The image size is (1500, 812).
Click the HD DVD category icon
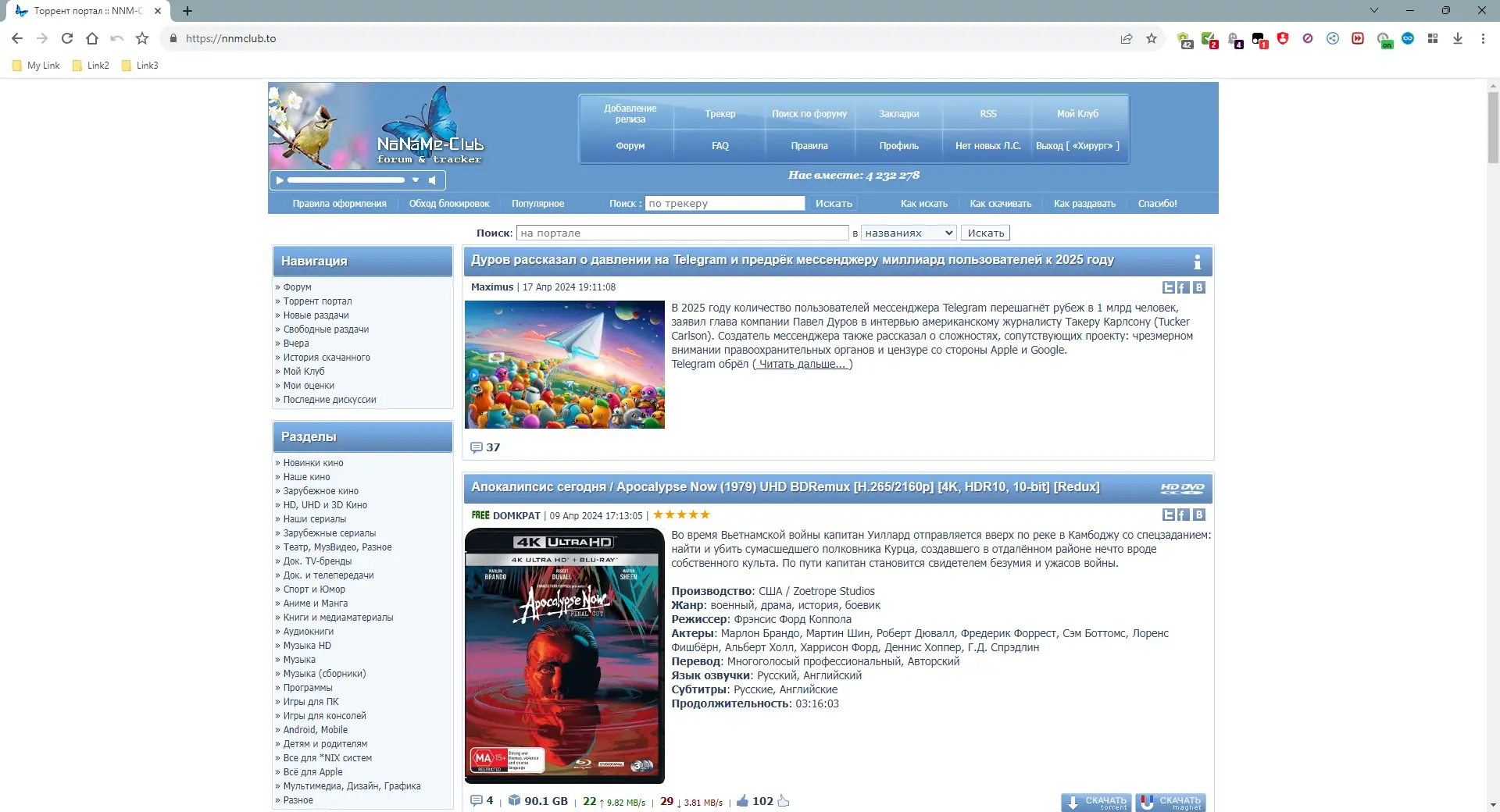click(1182, 488)
